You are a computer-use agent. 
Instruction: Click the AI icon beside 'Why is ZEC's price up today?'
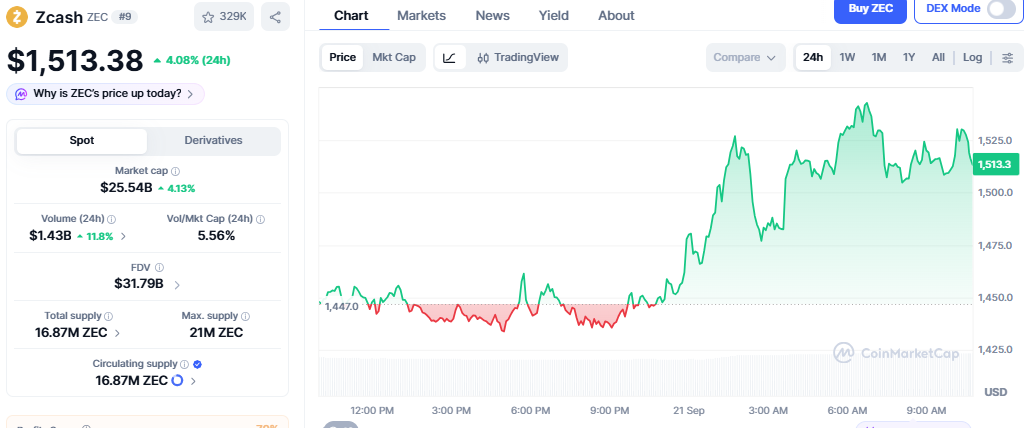[x=21, y=93]
